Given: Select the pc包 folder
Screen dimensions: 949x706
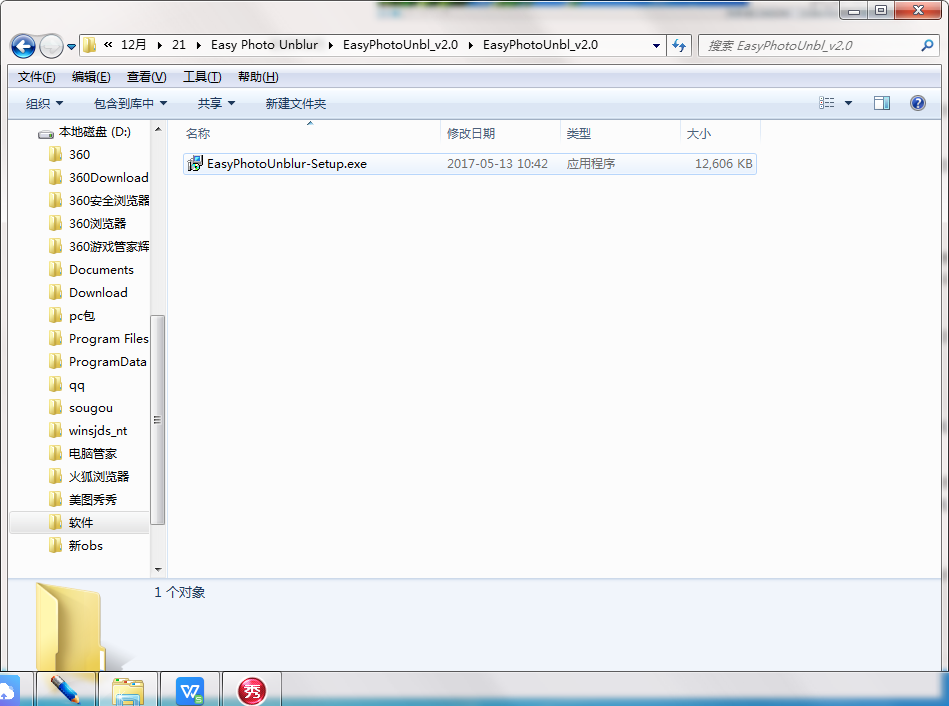Looking at the screenshot, I should click(71, 315).
